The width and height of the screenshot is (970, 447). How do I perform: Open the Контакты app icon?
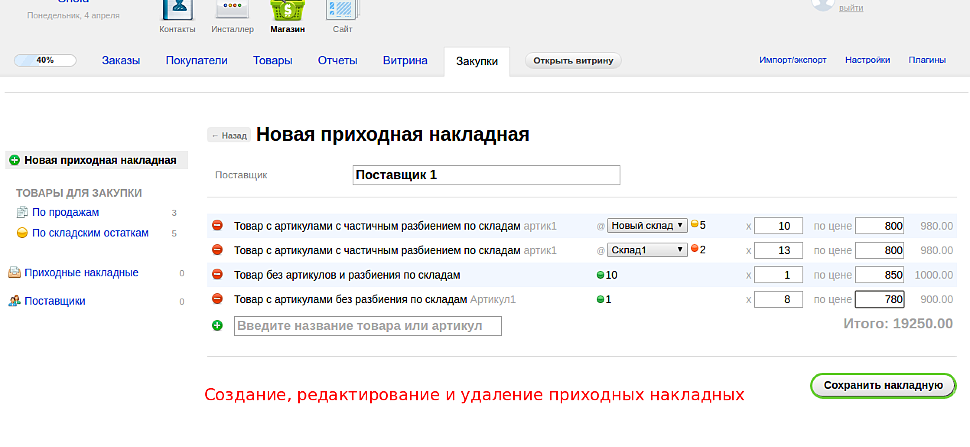pos(177,11)
